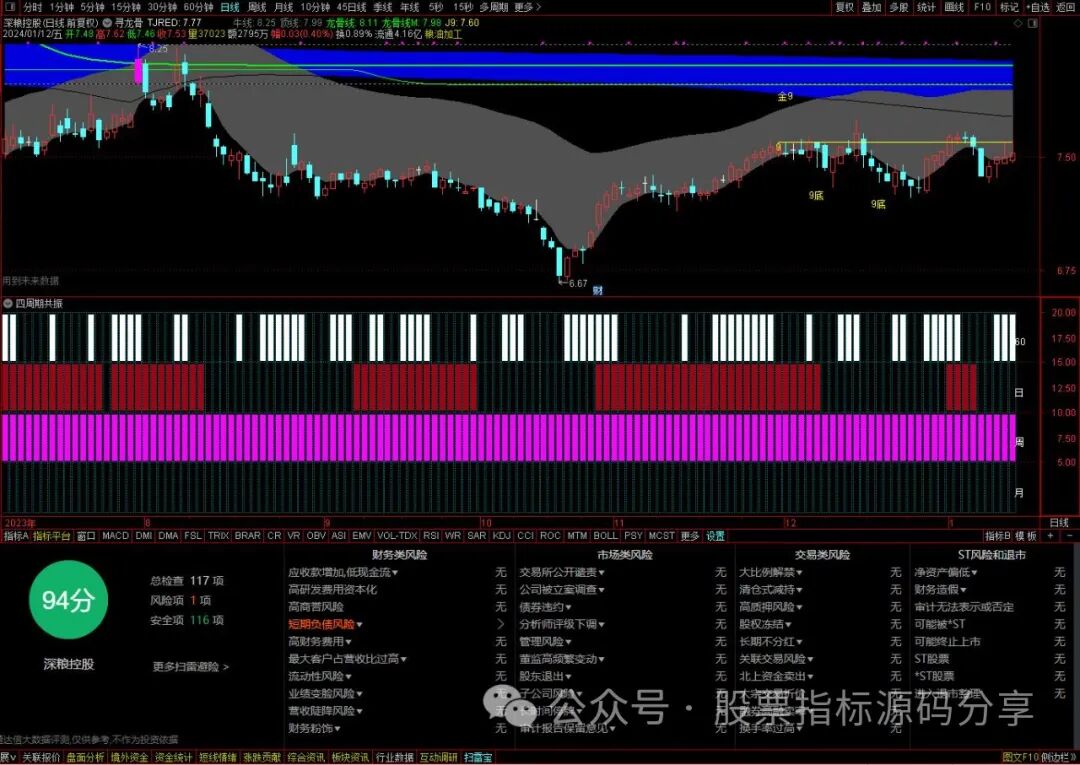1080x765 pixels.
Task: Open 指标平台 in the indicator bar
Action: tap(52, 536)
